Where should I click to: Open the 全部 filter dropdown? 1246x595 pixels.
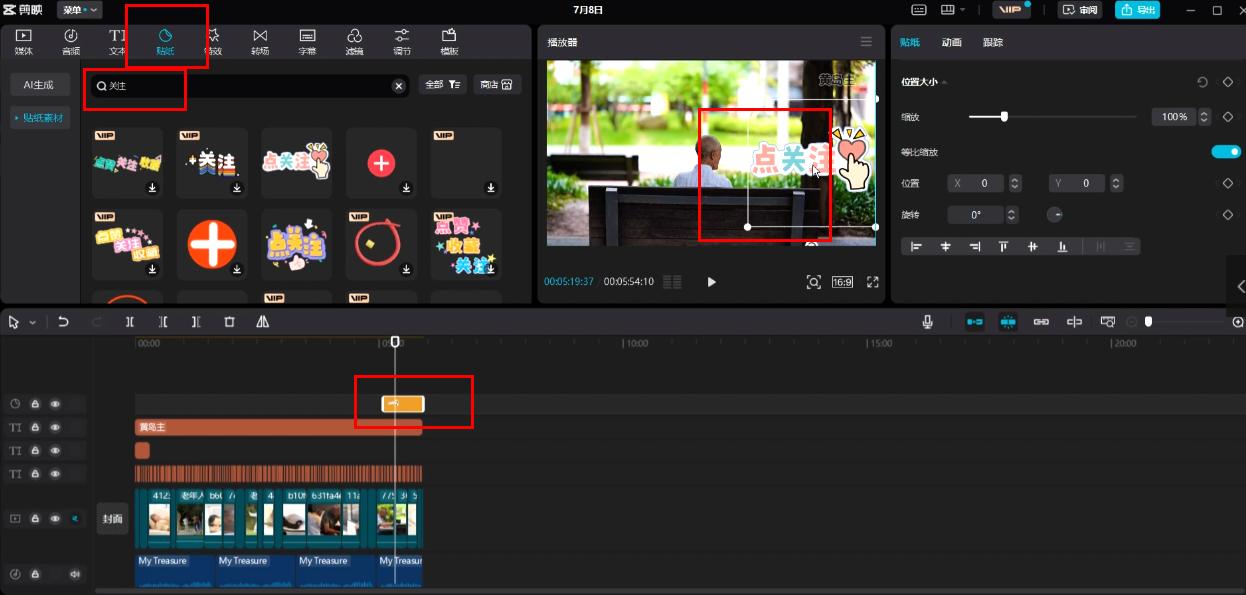tap(443, 85)
